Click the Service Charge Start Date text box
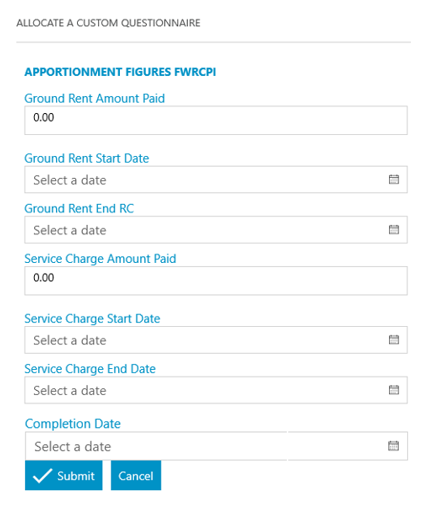The width and height of the screenshot is (427, 506). click(216, 340)
